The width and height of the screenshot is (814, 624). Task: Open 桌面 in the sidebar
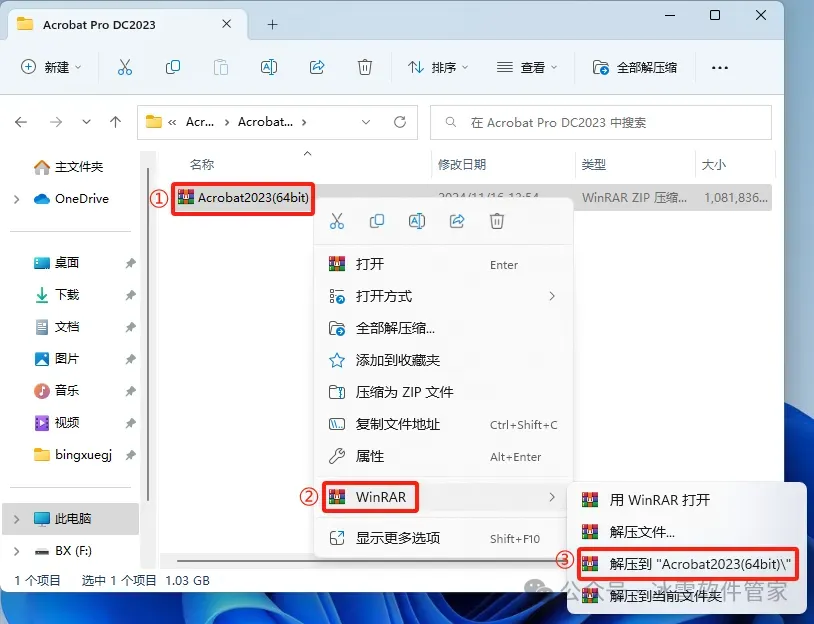pos(57,263)
